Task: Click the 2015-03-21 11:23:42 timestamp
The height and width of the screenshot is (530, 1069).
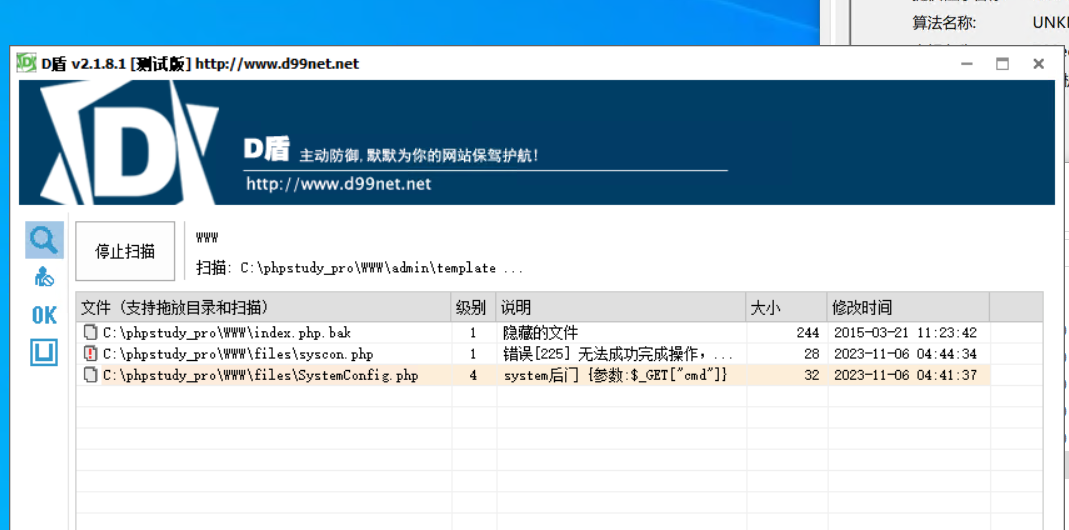Action: click(905, 333)
